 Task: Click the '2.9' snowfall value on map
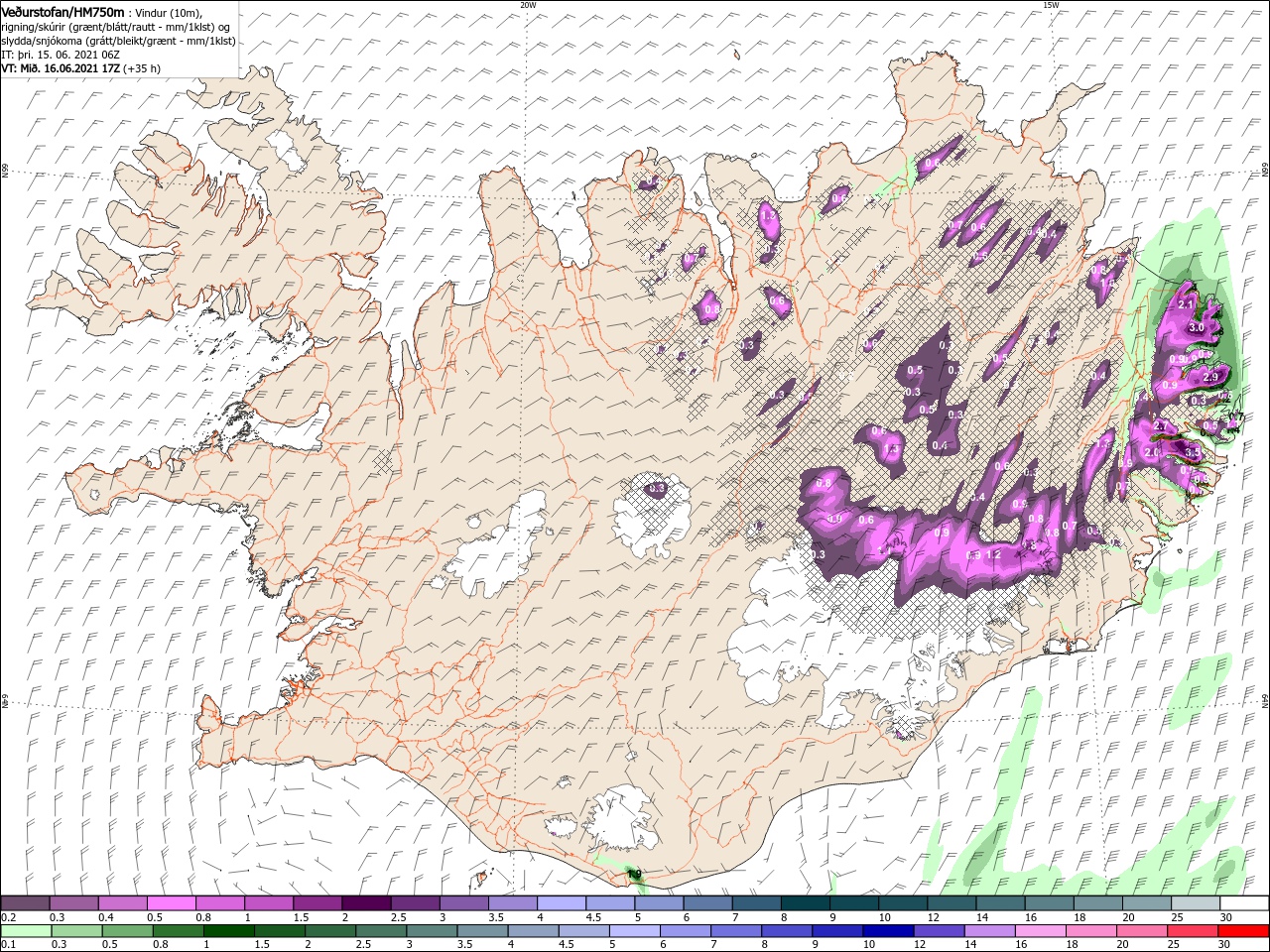(1209, 378)
